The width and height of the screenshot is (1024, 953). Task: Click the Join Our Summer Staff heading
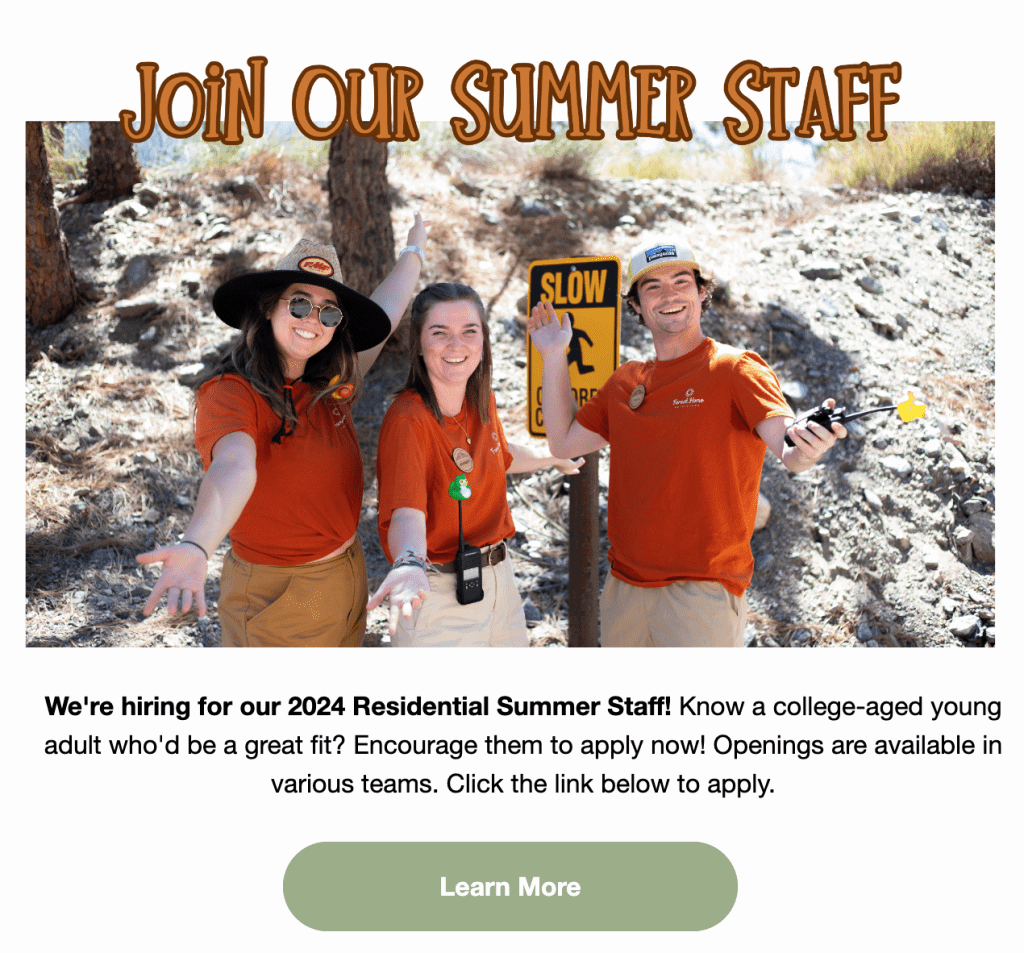tap(511, 100)
